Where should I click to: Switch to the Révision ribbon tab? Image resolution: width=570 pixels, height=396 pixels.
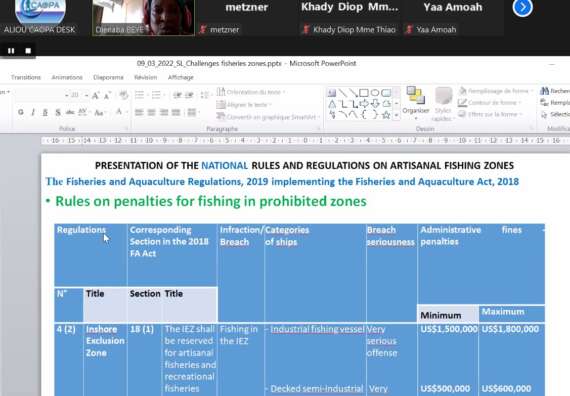pyautogui.click(x=145, y=77)
